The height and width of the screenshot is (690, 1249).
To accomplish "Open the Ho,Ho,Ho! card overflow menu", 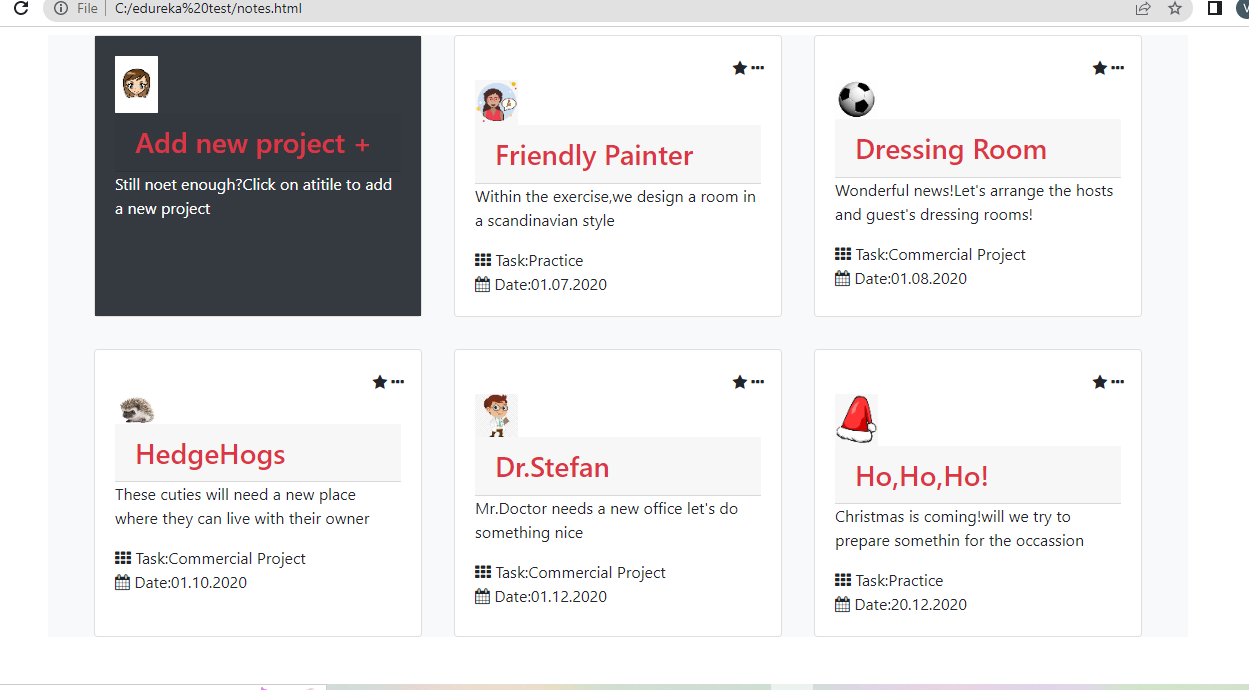I will pos(1116,381).
